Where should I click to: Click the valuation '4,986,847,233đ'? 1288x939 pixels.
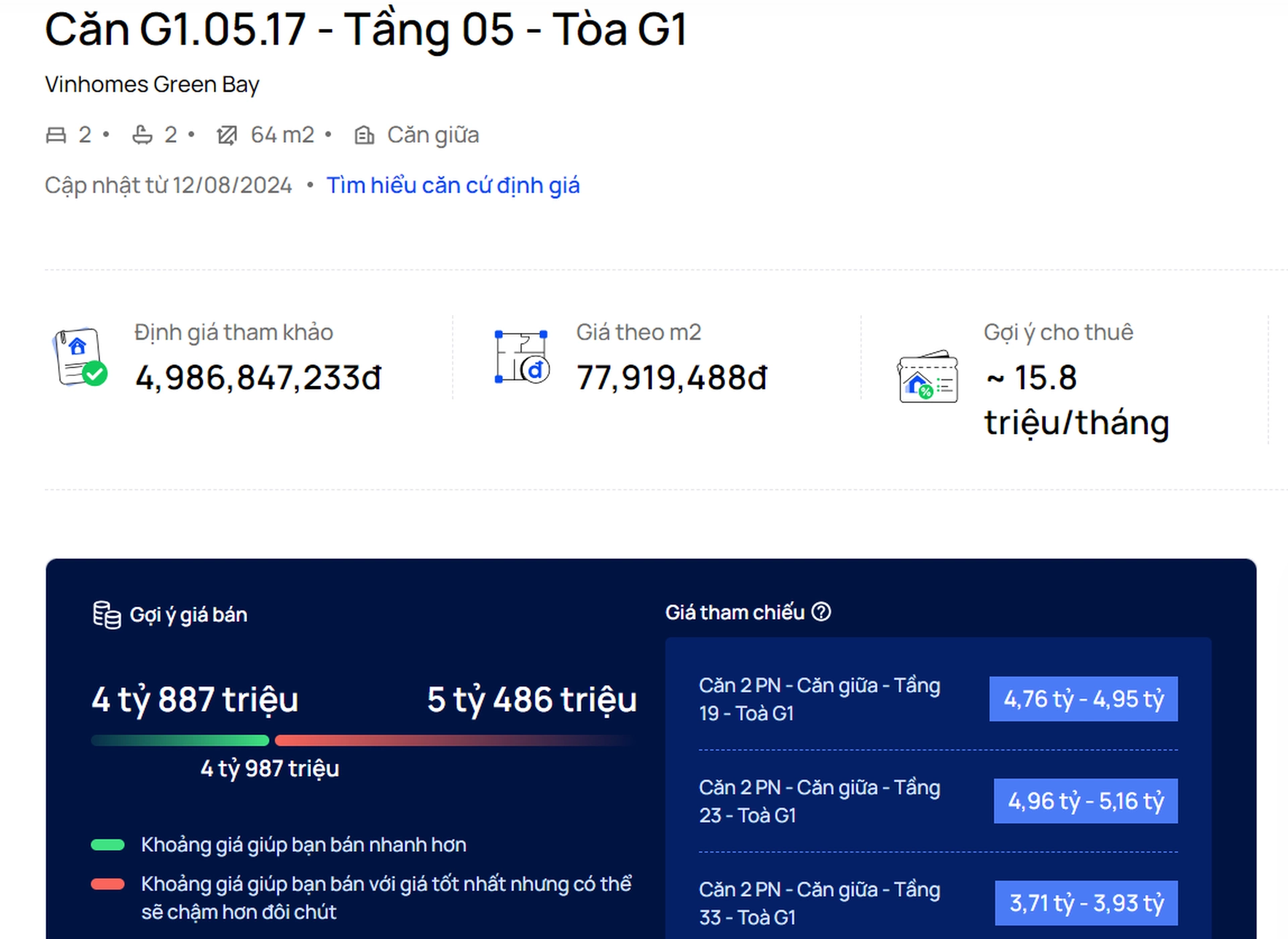point(258,378)
